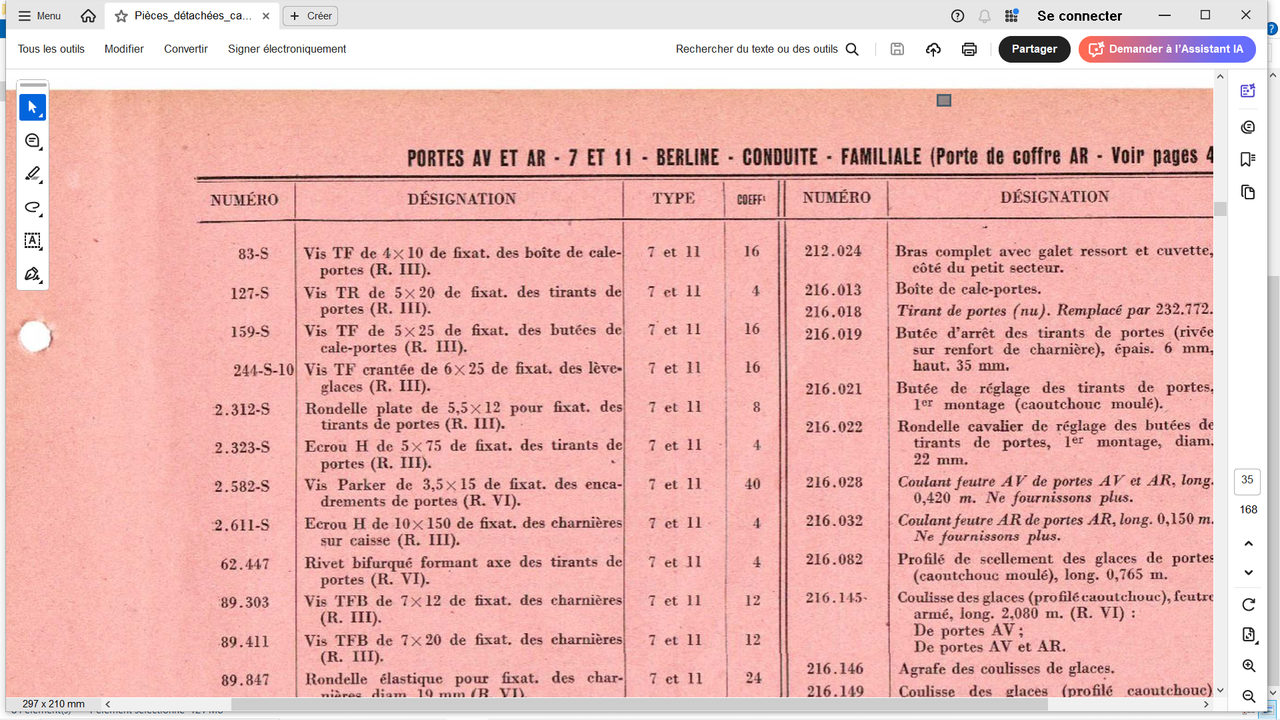Switch to the Pièces_détachées document tab

click(192, 16)
